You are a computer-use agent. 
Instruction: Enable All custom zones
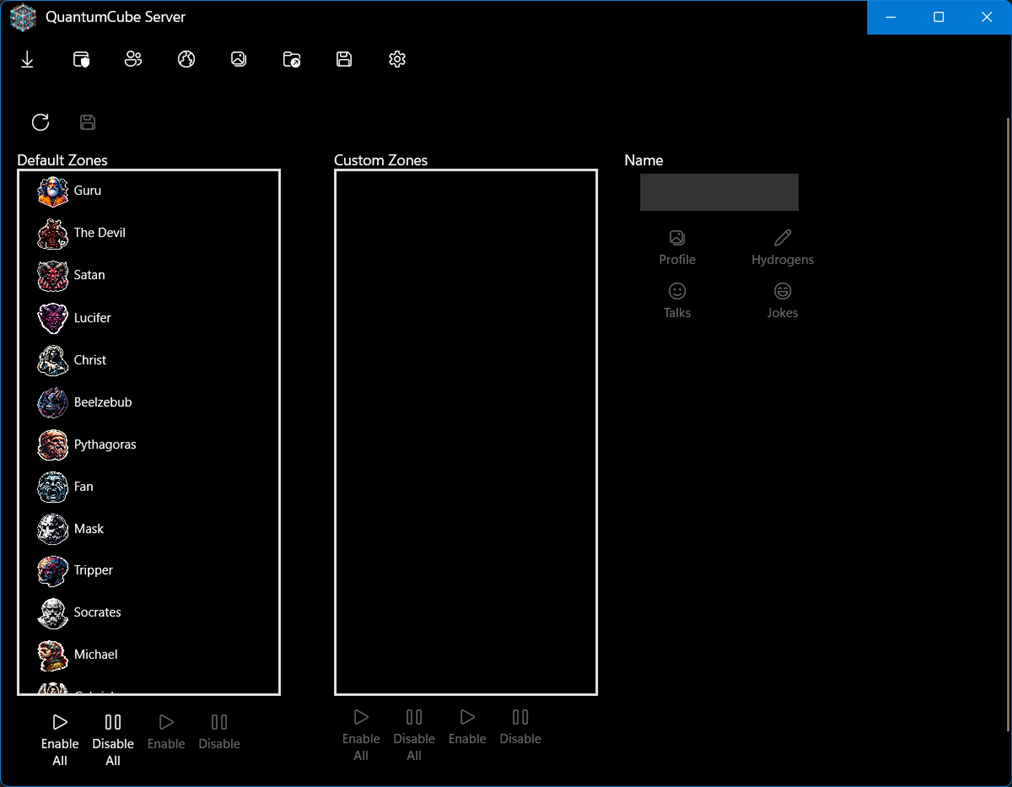pyautogui.click(x=361, y=732)
